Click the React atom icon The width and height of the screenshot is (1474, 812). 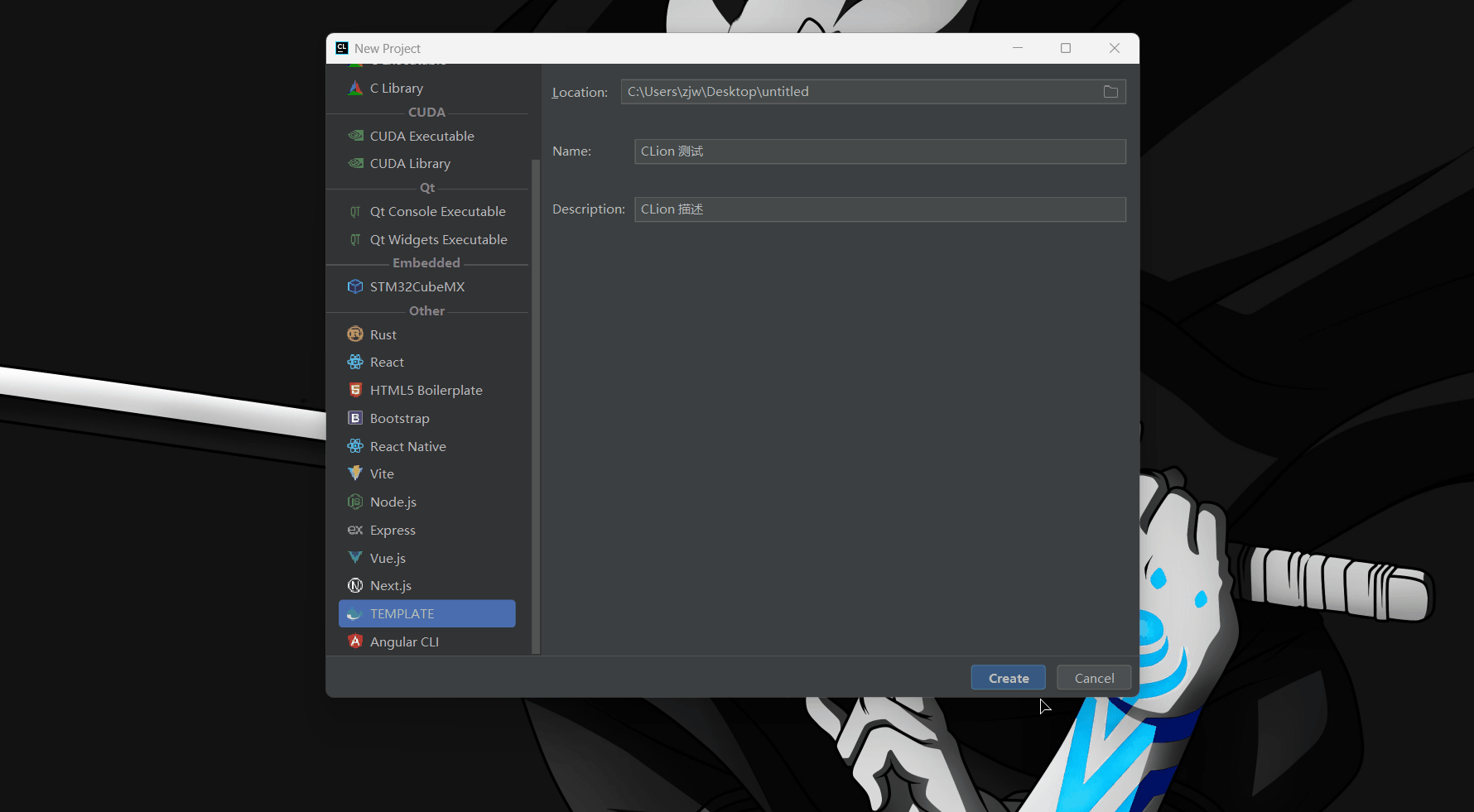(355, 362)
